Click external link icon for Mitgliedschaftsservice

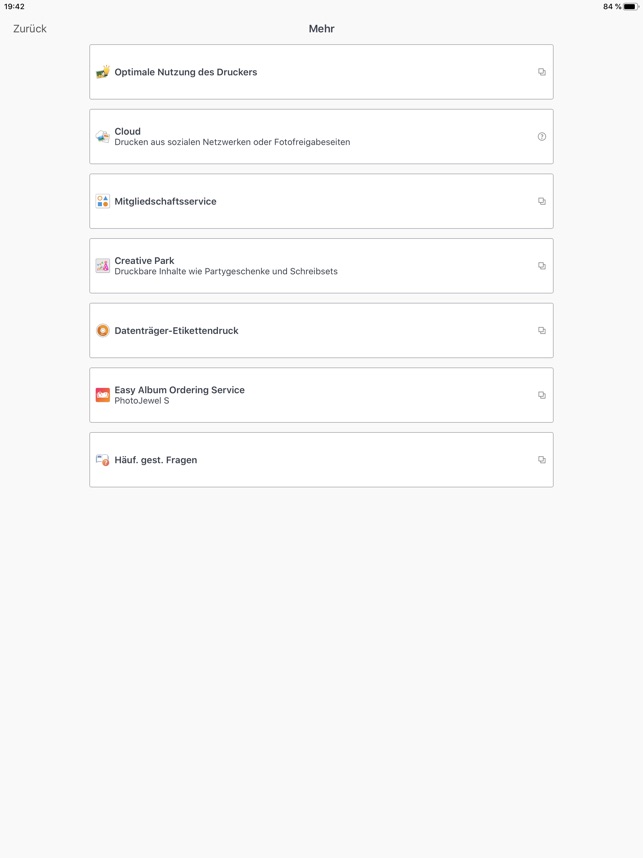click(x=542, y=201)
